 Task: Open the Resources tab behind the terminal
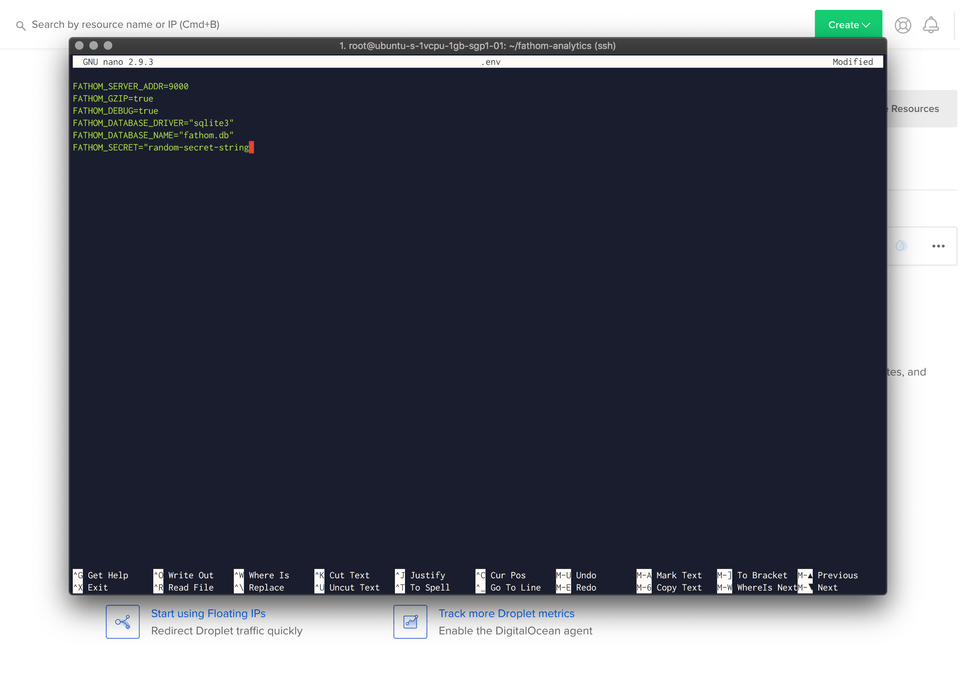pyautogui.click(x=915, y=108)
